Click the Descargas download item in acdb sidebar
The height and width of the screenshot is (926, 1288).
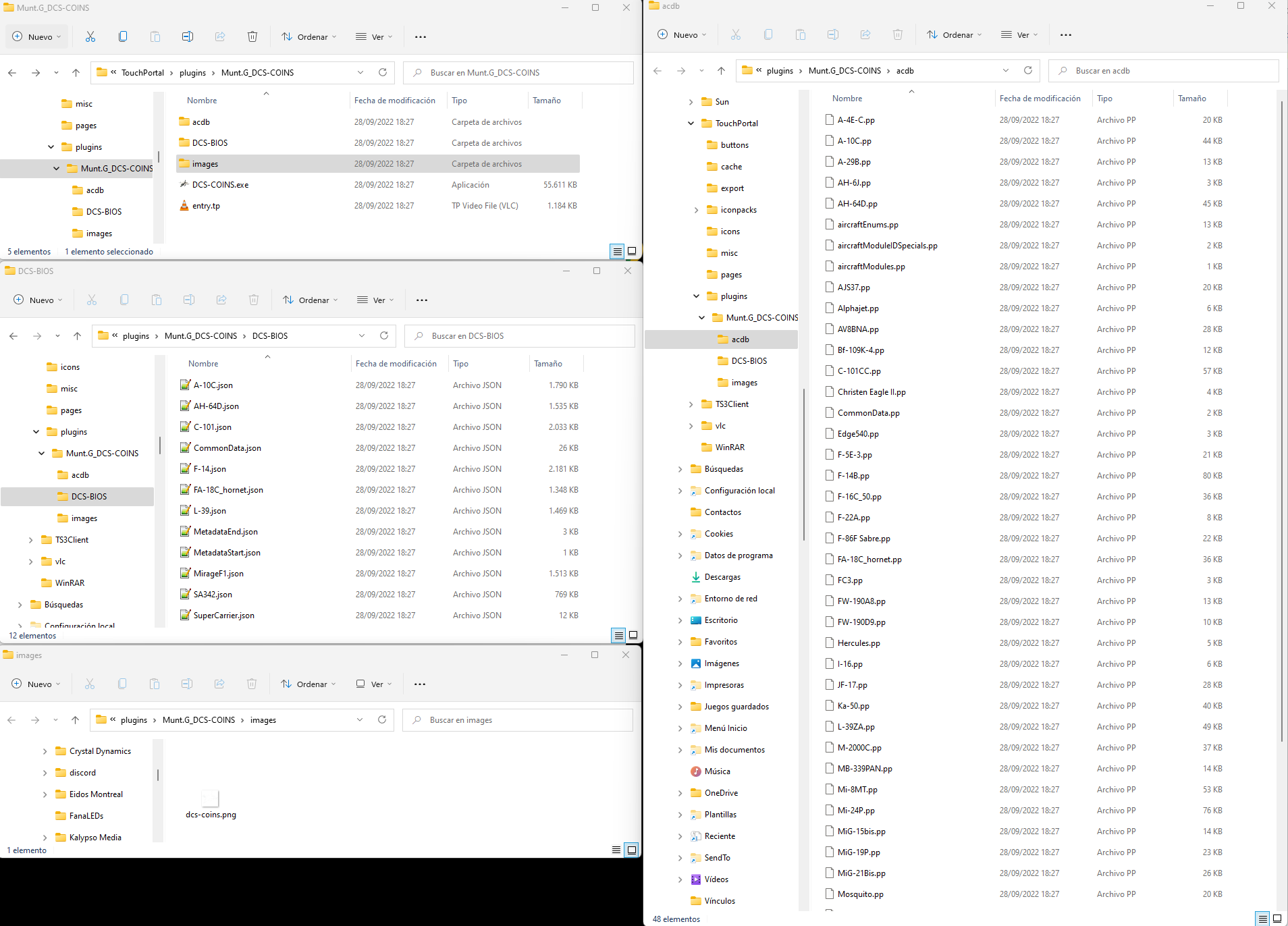[x=722, y=577]
